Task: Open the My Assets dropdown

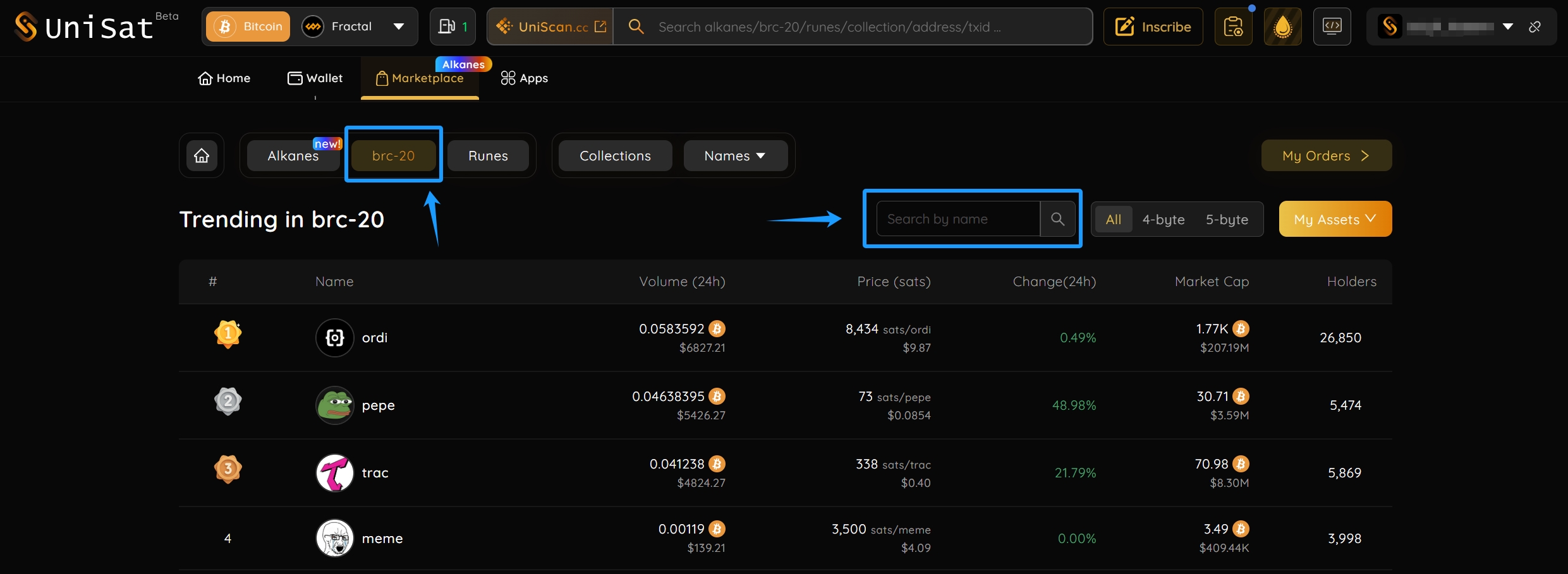Action: pyautogui.click(x=1335, y=219)
